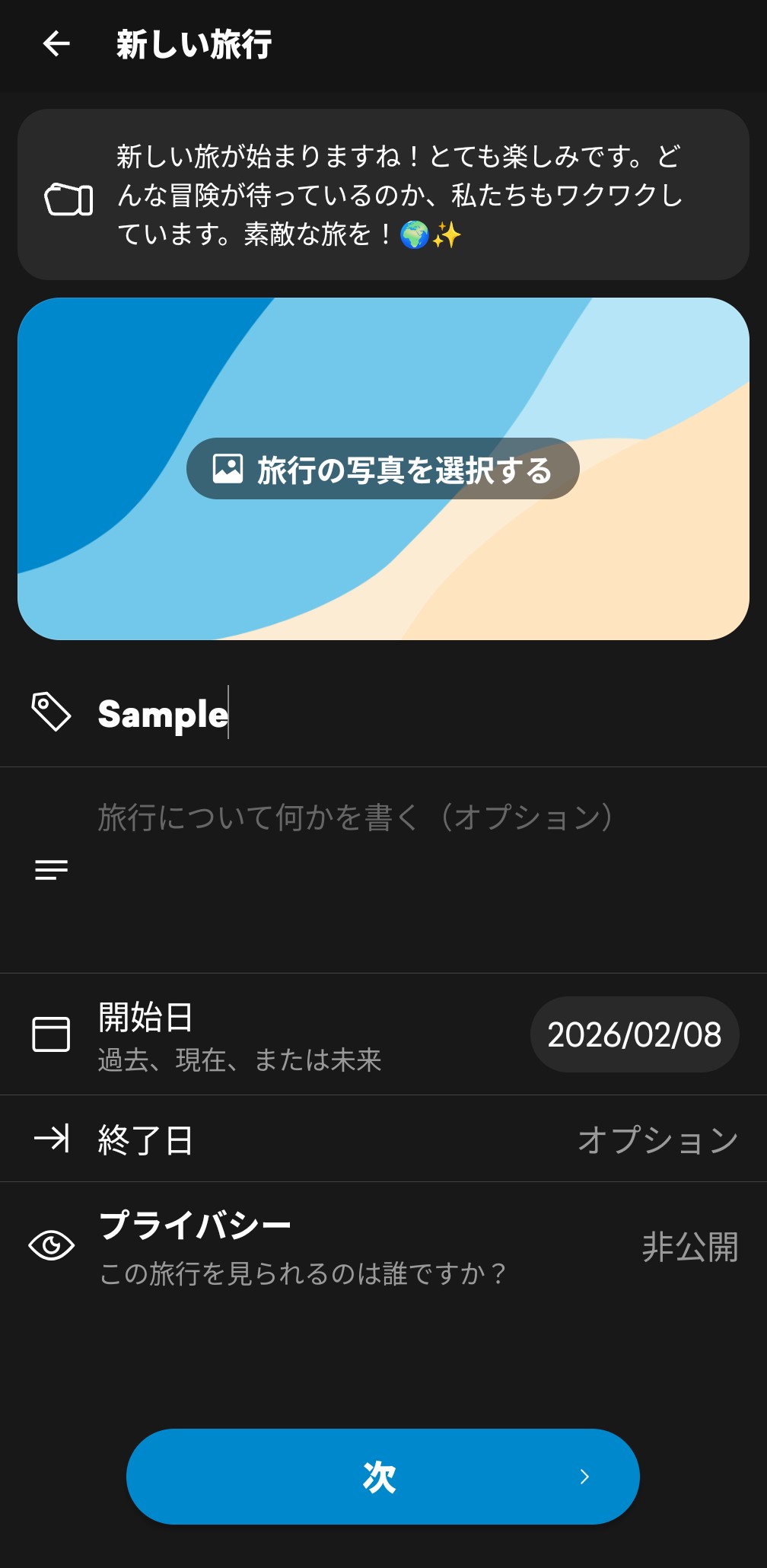Tap the text lines description icon
This screenshot has height=1568, width=767.
coord(51,869)
